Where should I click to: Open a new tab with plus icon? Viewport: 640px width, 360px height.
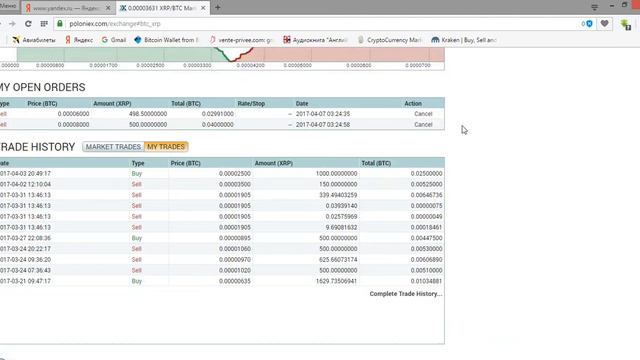[218, 7]
